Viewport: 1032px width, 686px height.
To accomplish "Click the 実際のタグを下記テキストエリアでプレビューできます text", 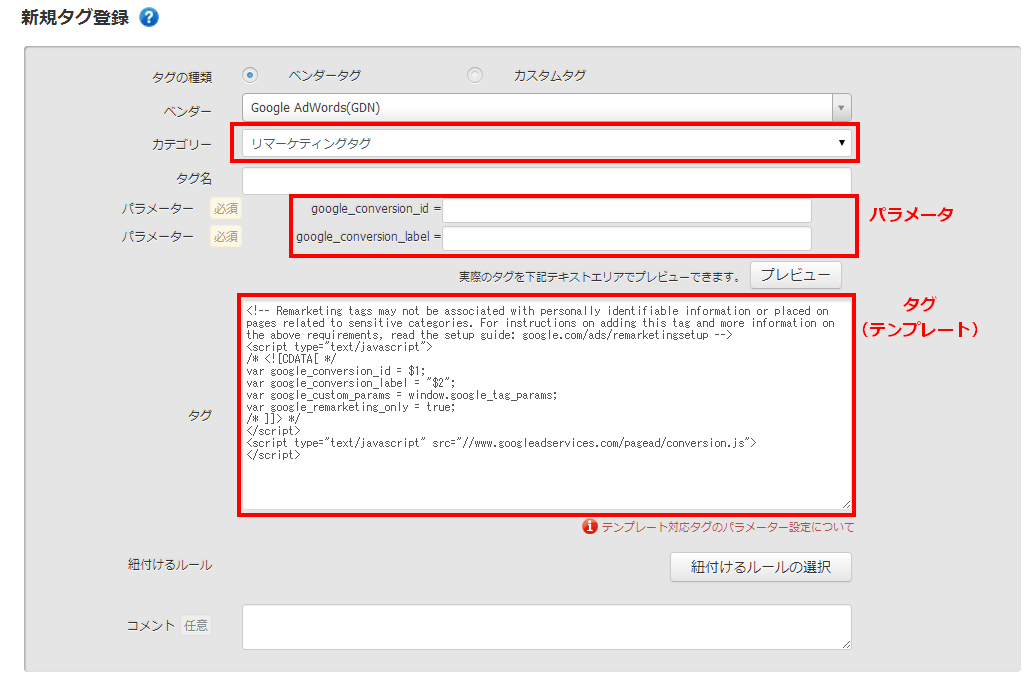I will (600, 277).
